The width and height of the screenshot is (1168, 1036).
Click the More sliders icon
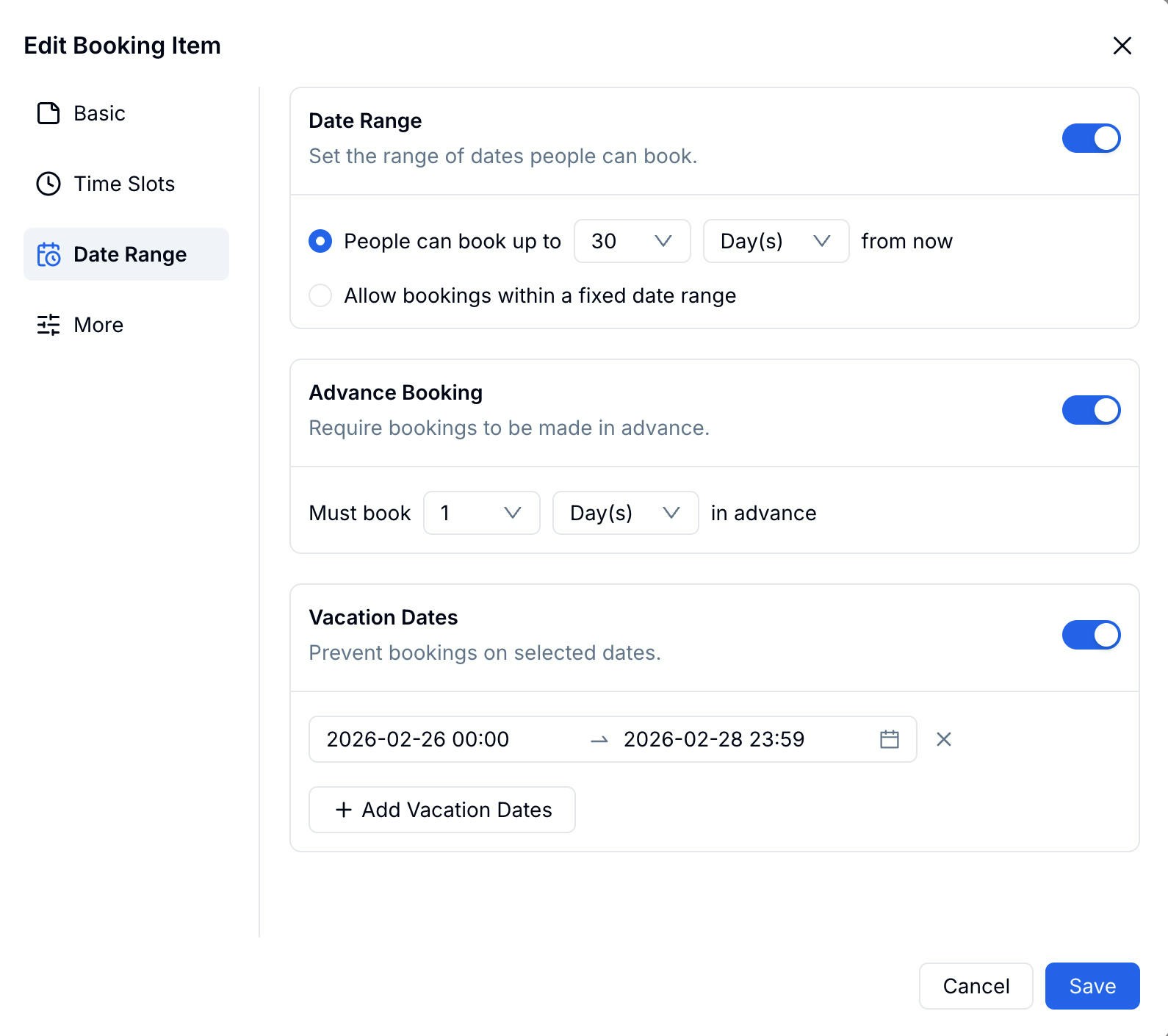pos(48,325)
